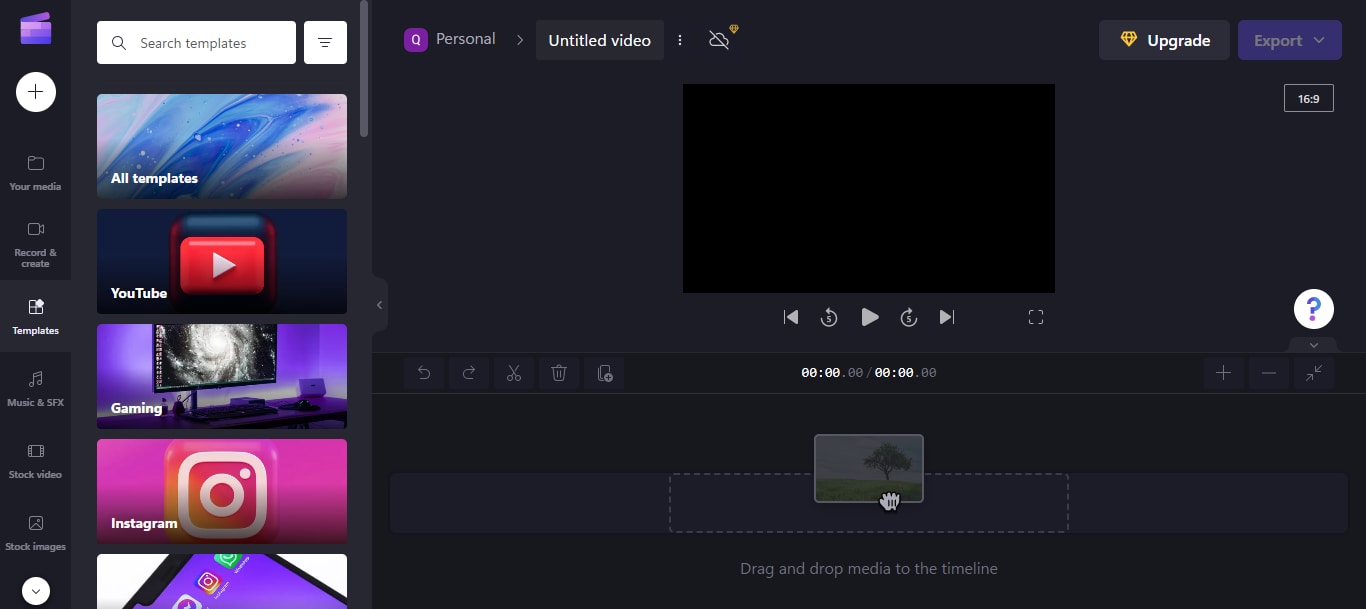
Task: Click the duplicate clip tool
Action: [604, 373]
